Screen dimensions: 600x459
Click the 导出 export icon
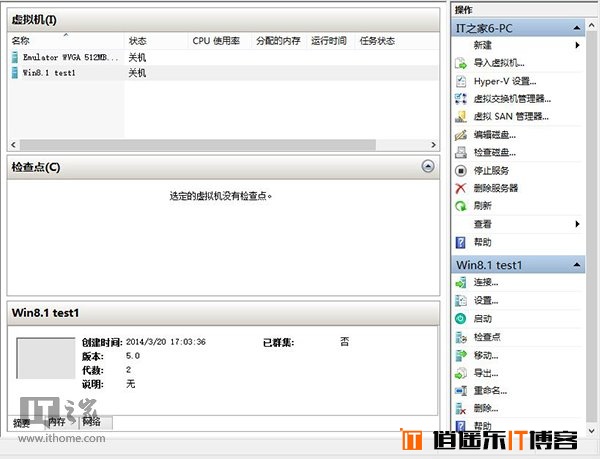coord(461,373)
